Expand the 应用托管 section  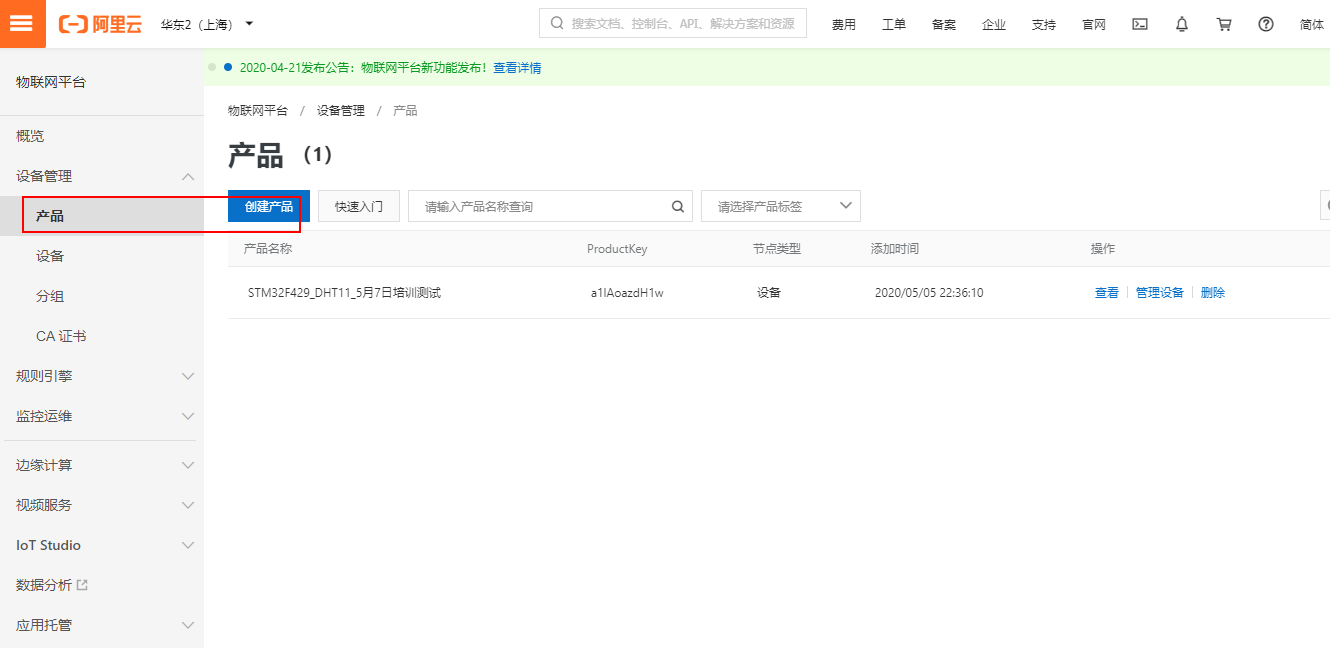[188, 625]
